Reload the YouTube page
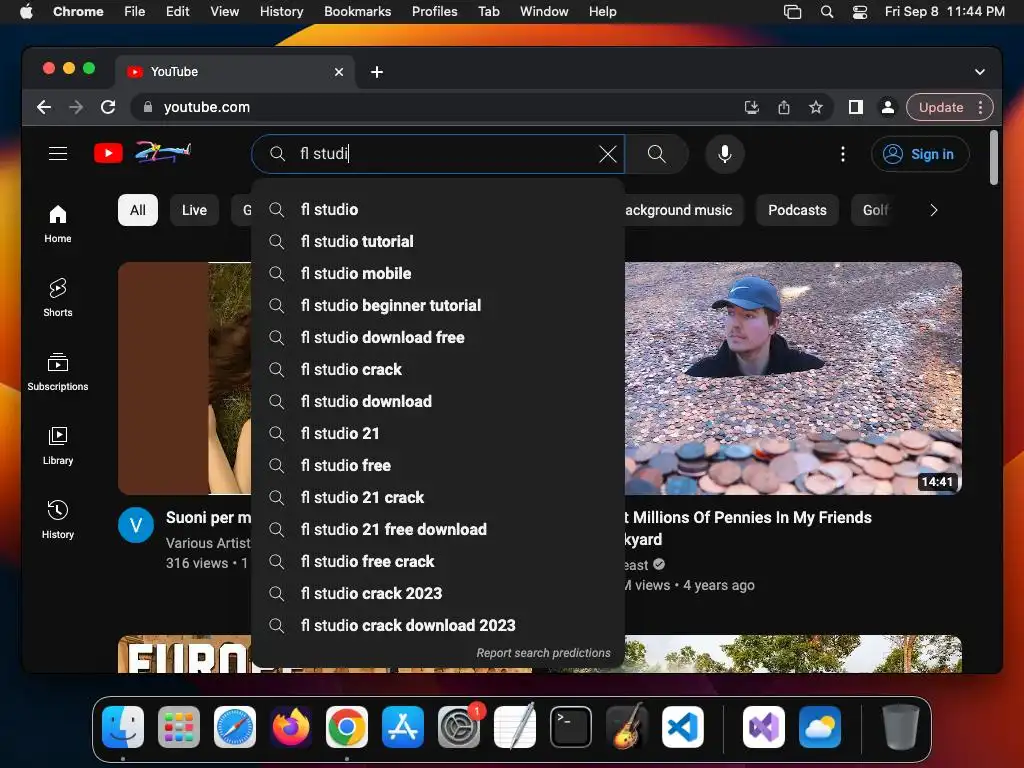 click(x=108, y=107)
